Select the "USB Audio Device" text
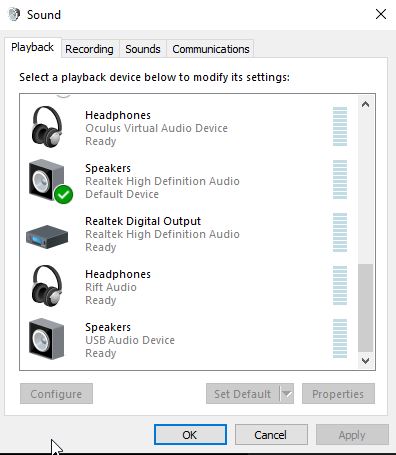The height and width of the screenshot is (455, 396). tap(130, 340)
